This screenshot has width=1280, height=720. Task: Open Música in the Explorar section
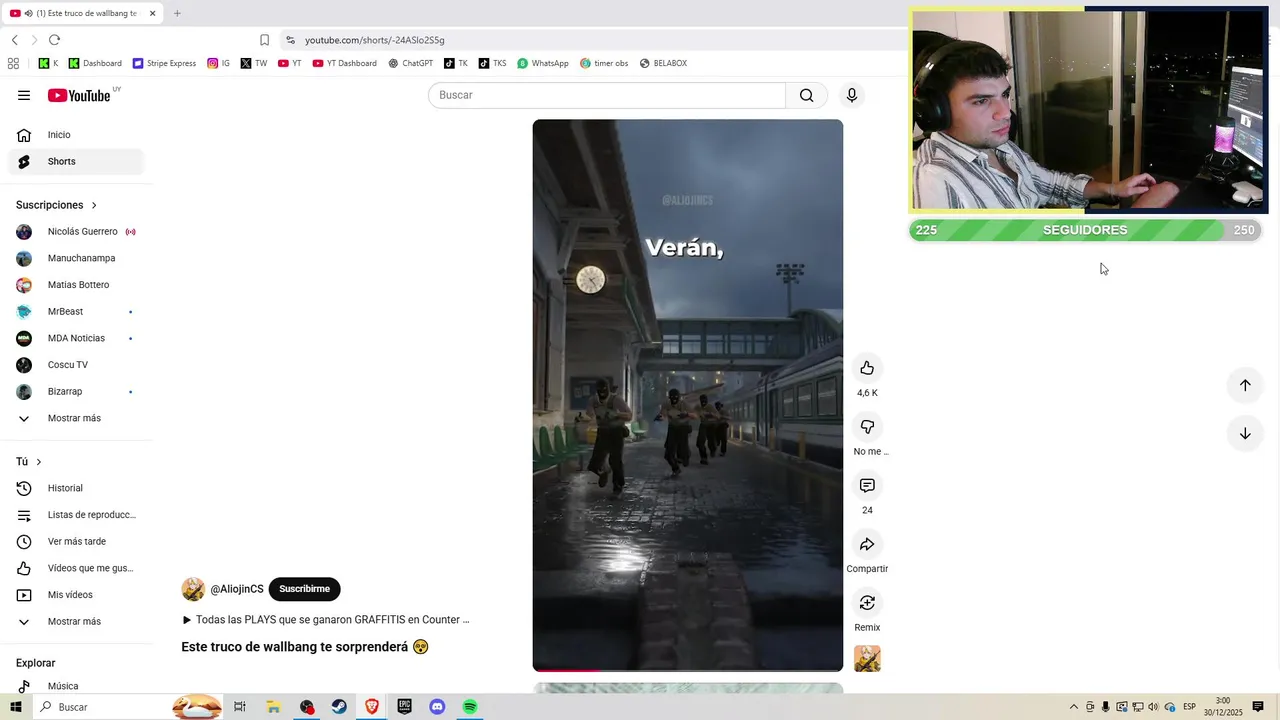(x=76, y=686)
